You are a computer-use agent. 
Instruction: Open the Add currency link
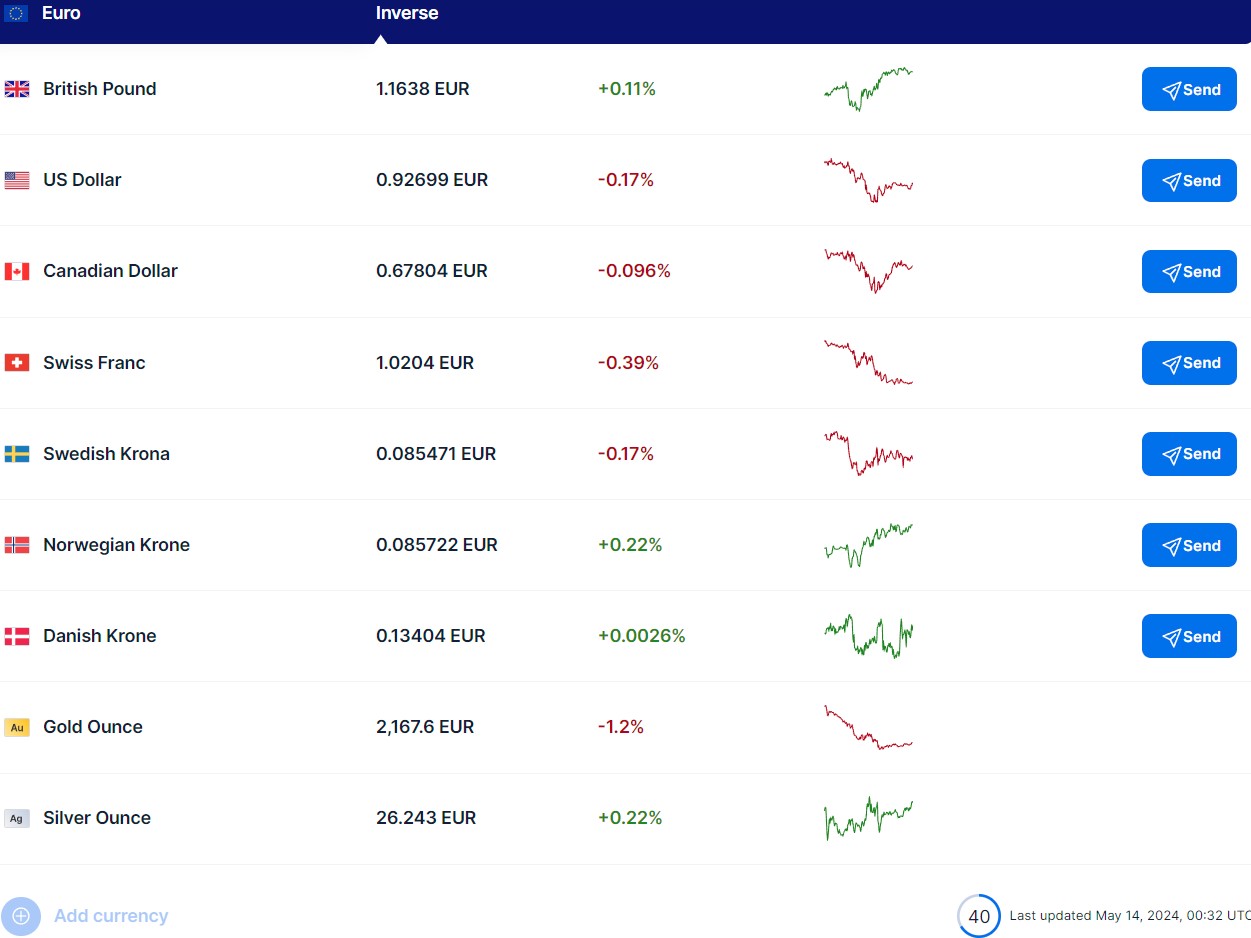pyautogui.click(x=111, y=916)
